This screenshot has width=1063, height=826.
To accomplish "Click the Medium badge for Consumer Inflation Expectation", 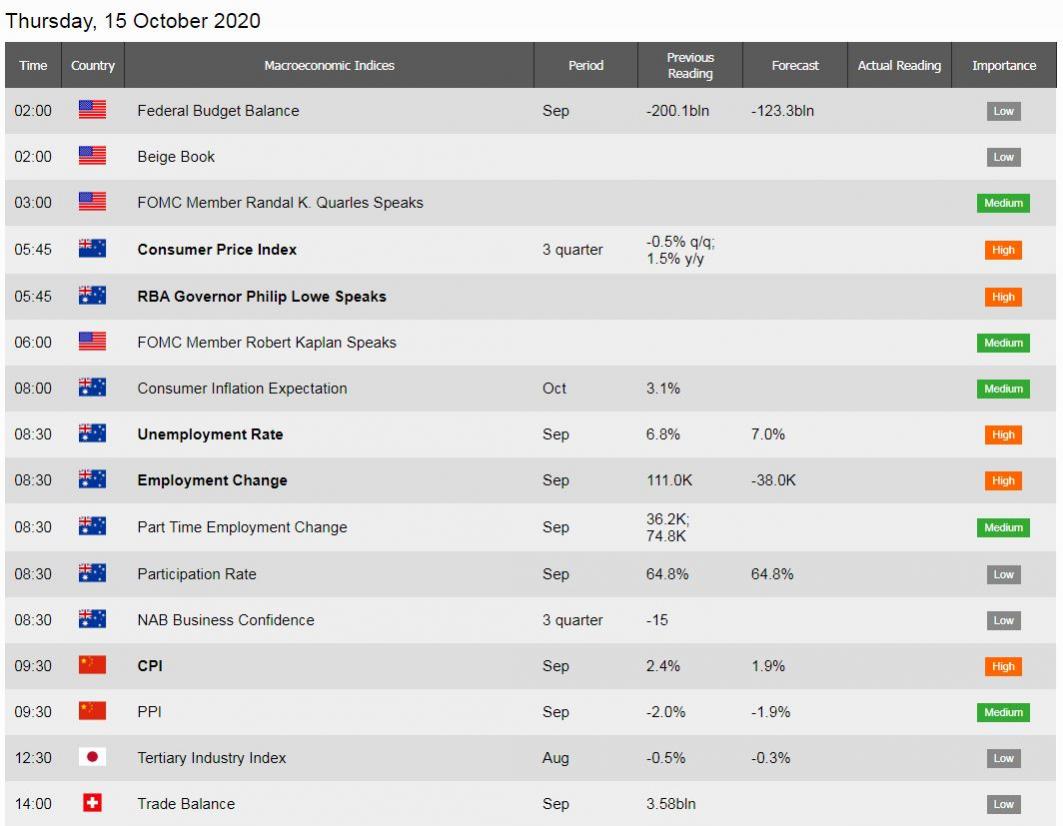I will click(x=1003, y=389).
